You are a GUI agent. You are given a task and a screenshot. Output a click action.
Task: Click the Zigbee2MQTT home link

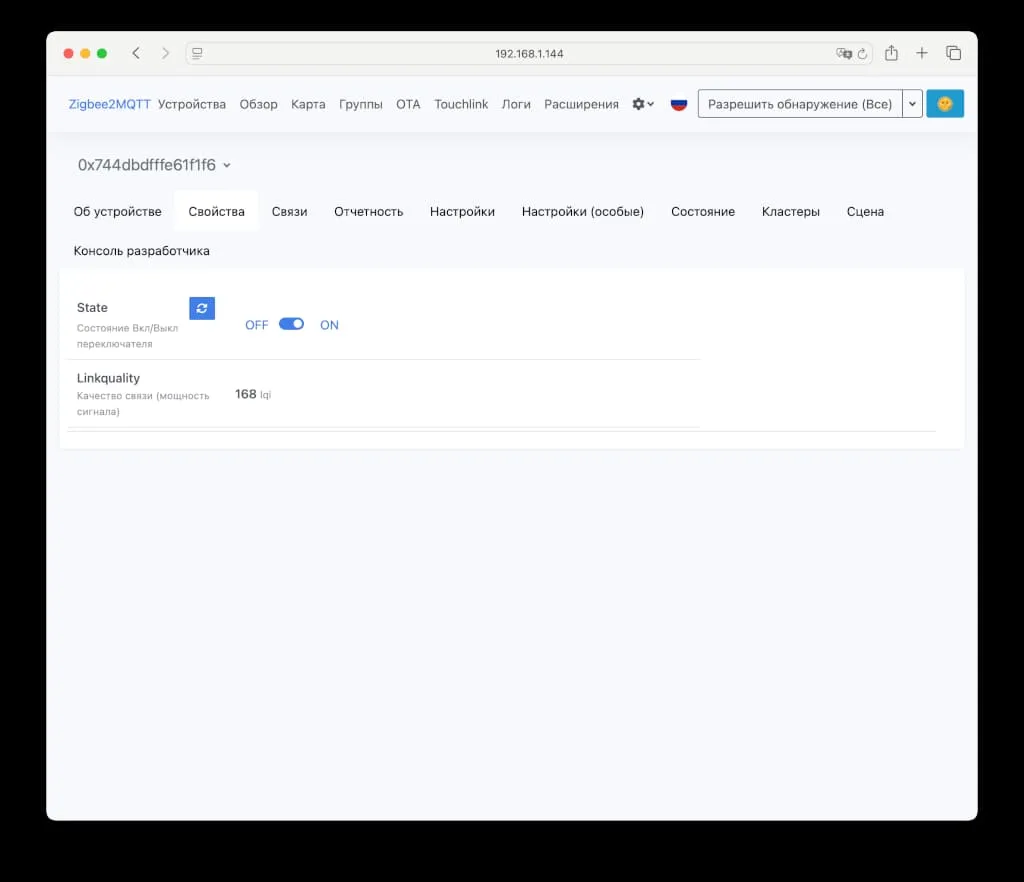coord(109,104)
